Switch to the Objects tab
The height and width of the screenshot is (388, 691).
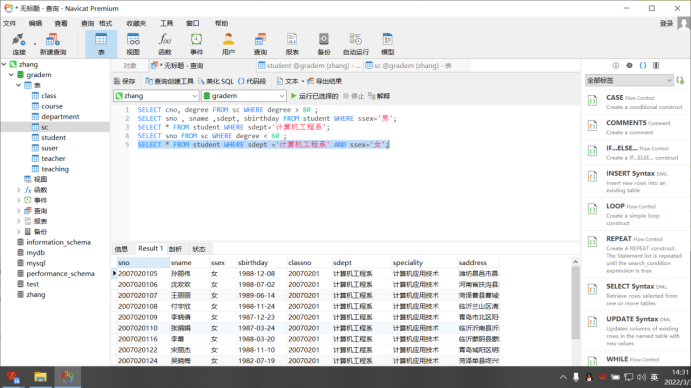130,66
